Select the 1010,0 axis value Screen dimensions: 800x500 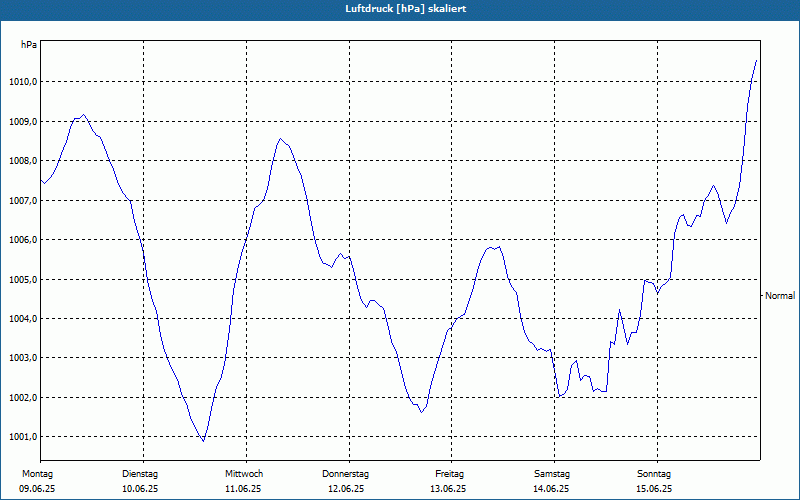click(x=23, y=82)
